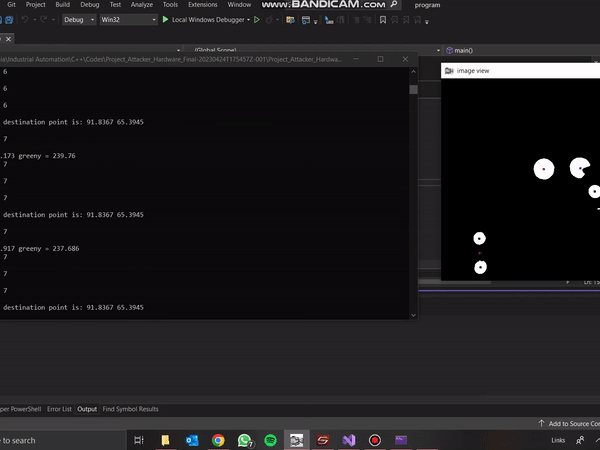Switch to Visual Studio in the taskbar
Image resolution: width=600 pixels, height=450 pixels.
pos(349,440)
